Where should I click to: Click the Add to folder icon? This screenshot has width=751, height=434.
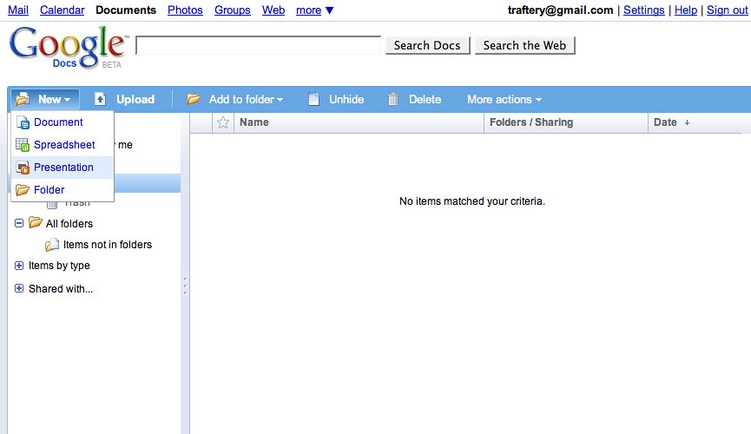point(193,99)
